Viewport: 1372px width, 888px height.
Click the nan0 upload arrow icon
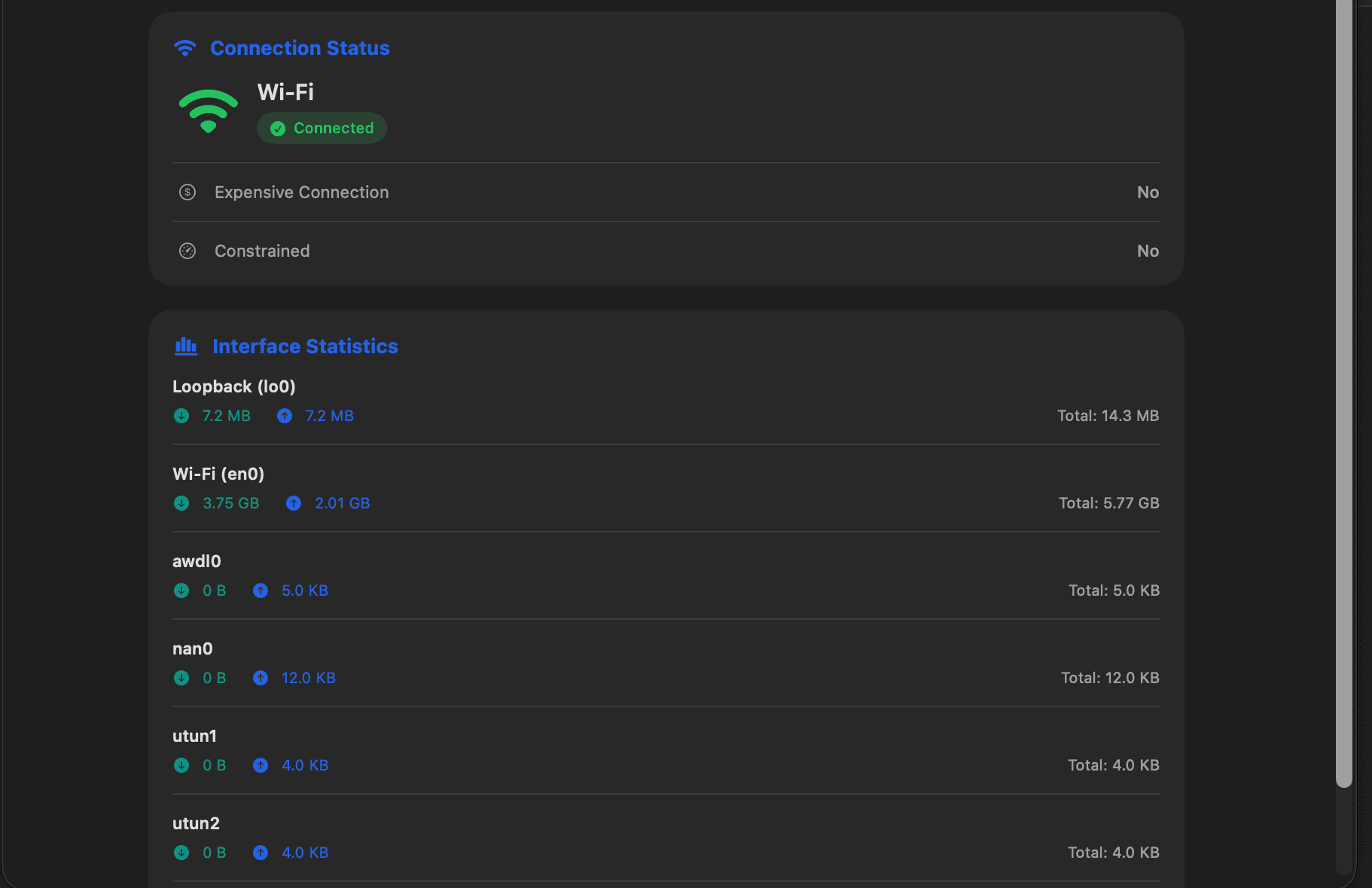pos(261,678)
